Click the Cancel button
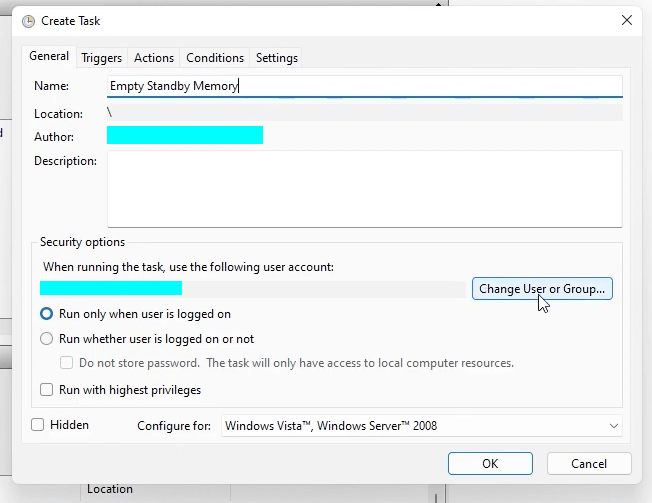 (589, 464)
